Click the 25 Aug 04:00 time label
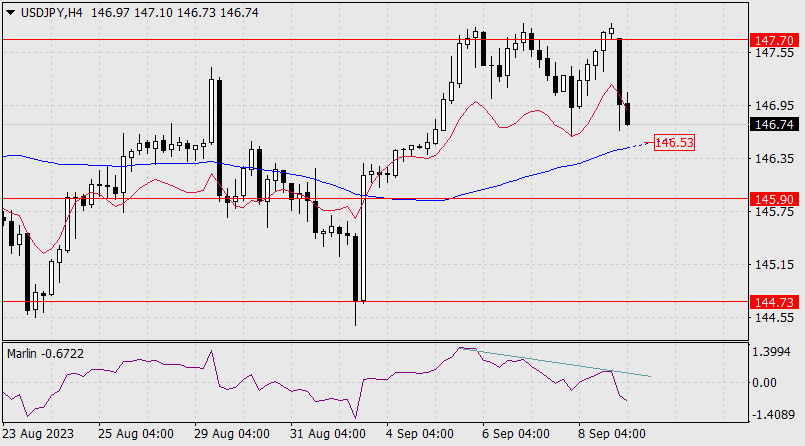805x446 pixels. (x=136, y=434)
